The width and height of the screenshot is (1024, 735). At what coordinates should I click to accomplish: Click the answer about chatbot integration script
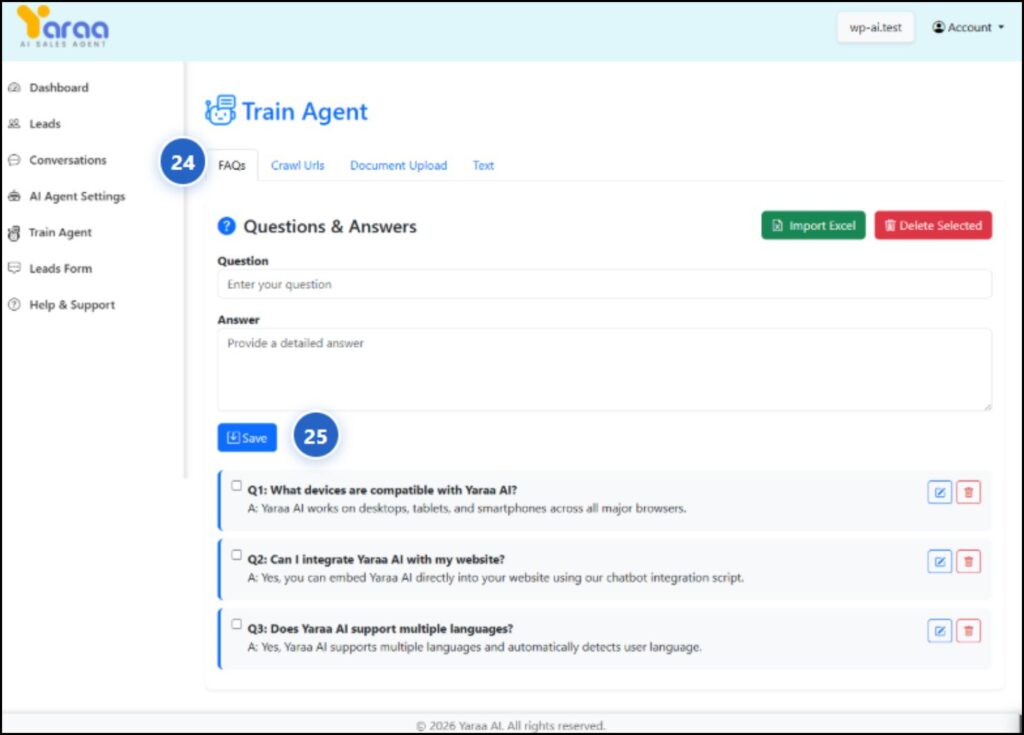(x=496, y=578)
